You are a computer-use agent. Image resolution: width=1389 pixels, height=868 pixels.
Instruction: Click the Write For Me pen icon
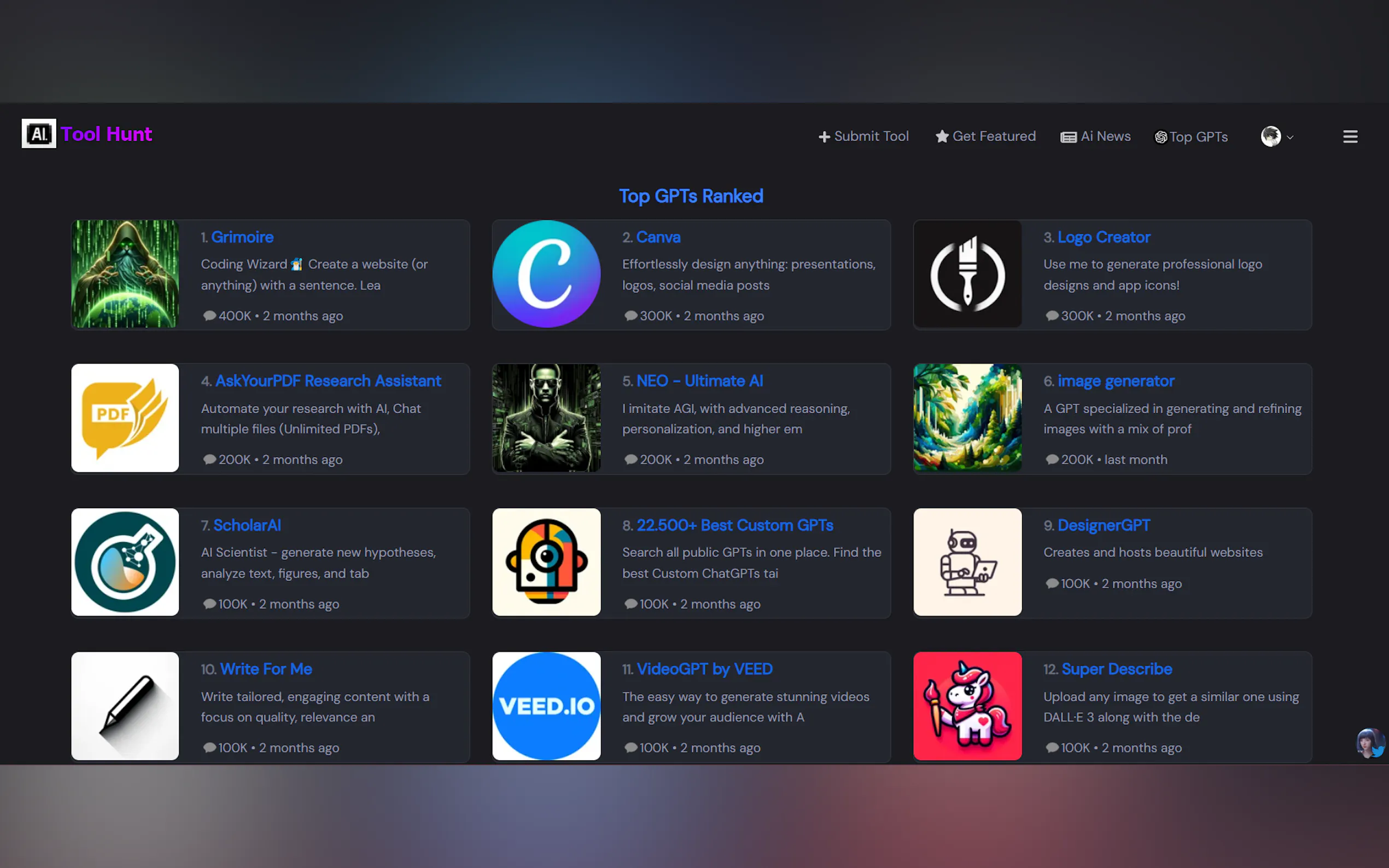(x=125, y=706)
